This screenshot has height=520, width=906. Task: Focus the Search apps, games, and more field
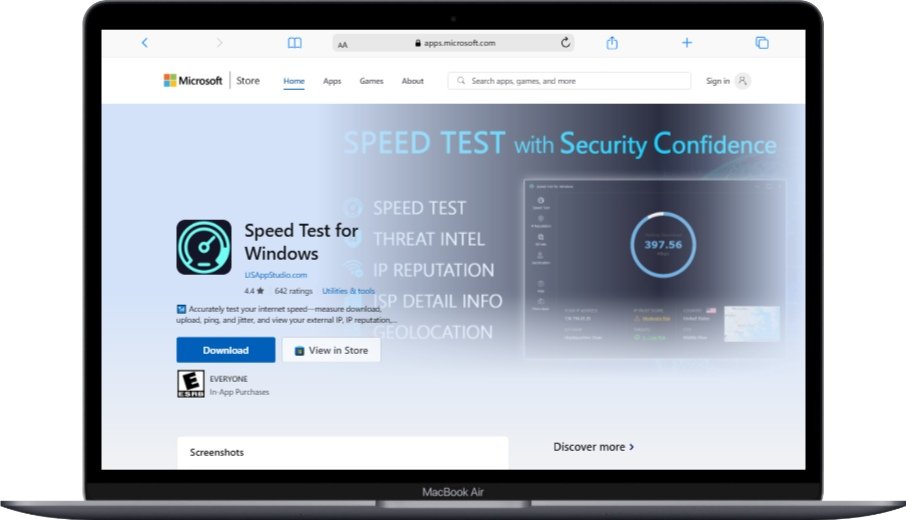569,81
